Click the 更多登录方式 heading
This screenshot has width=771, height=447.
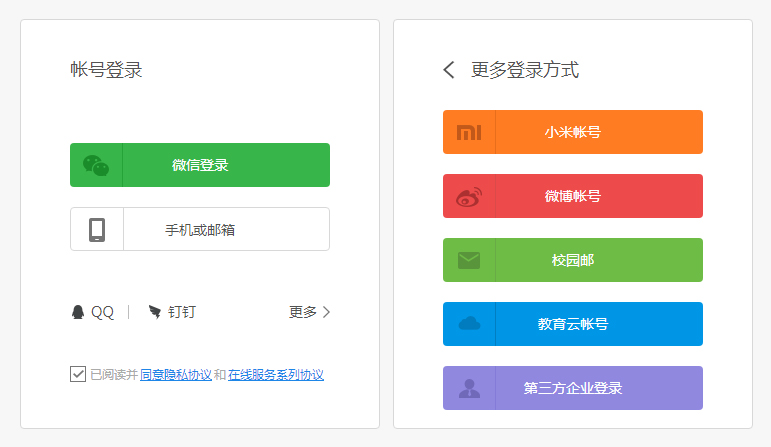[x=525, y=69]
